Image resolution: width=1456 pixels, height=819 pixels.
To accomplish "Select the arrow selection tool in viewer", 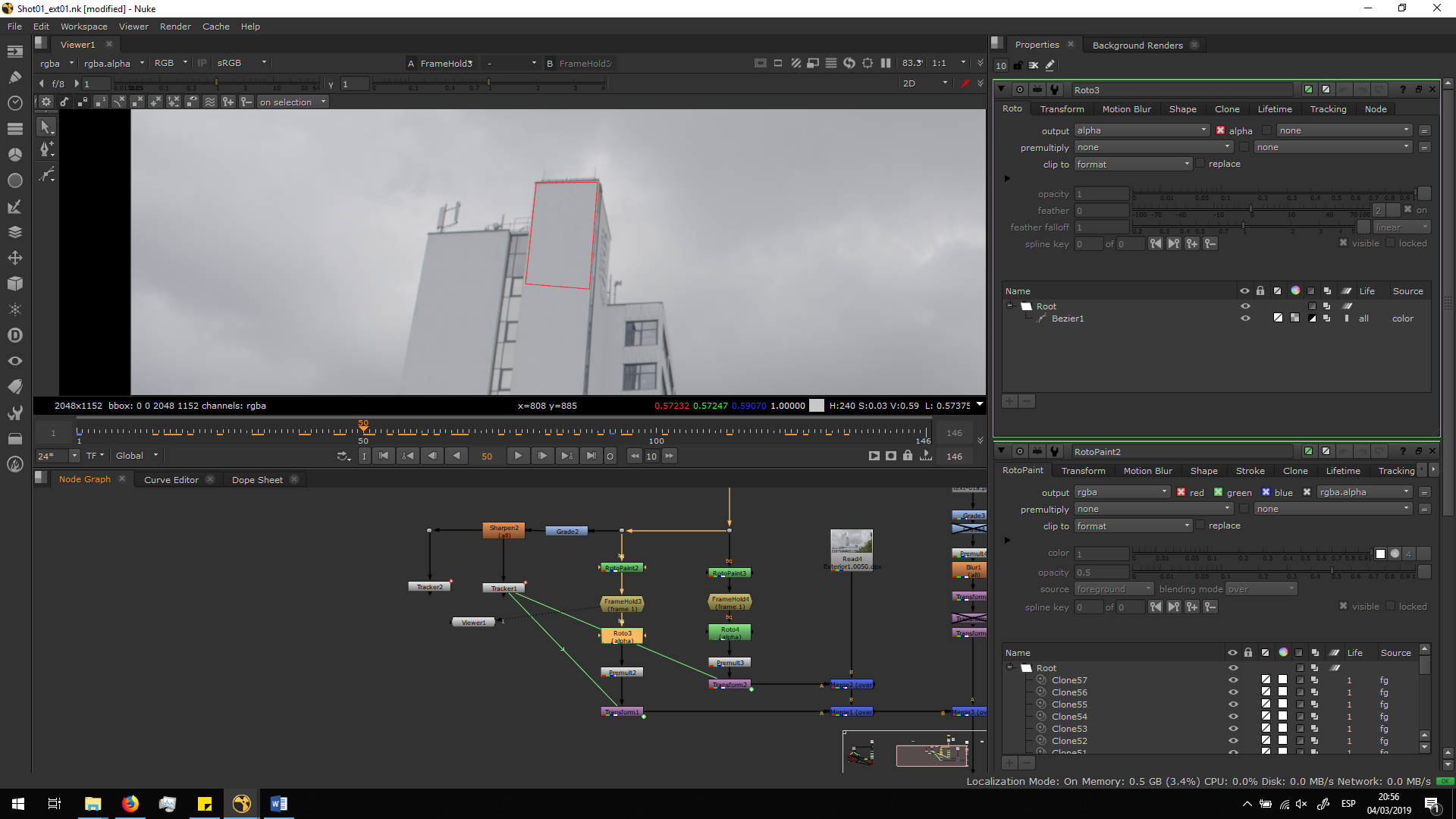I will tap(45, 127).
